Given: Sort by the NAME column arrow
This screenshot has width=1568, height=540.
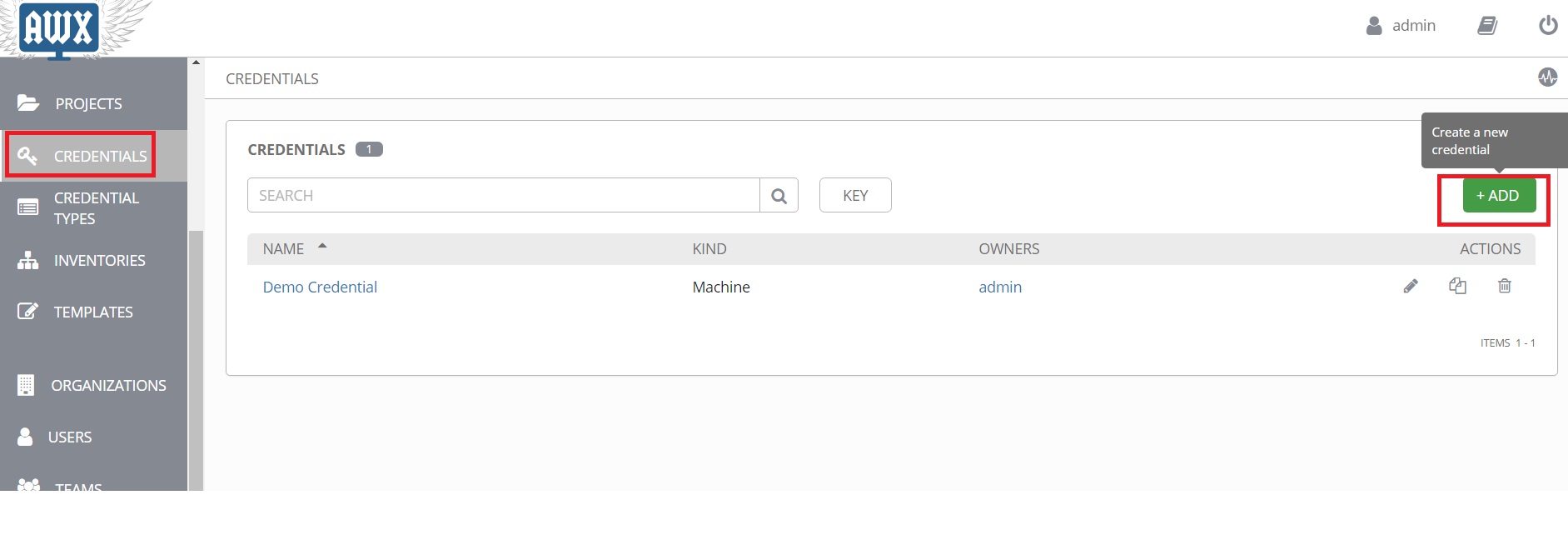Looking at the screenshot, I should click(x=322, y=247).
